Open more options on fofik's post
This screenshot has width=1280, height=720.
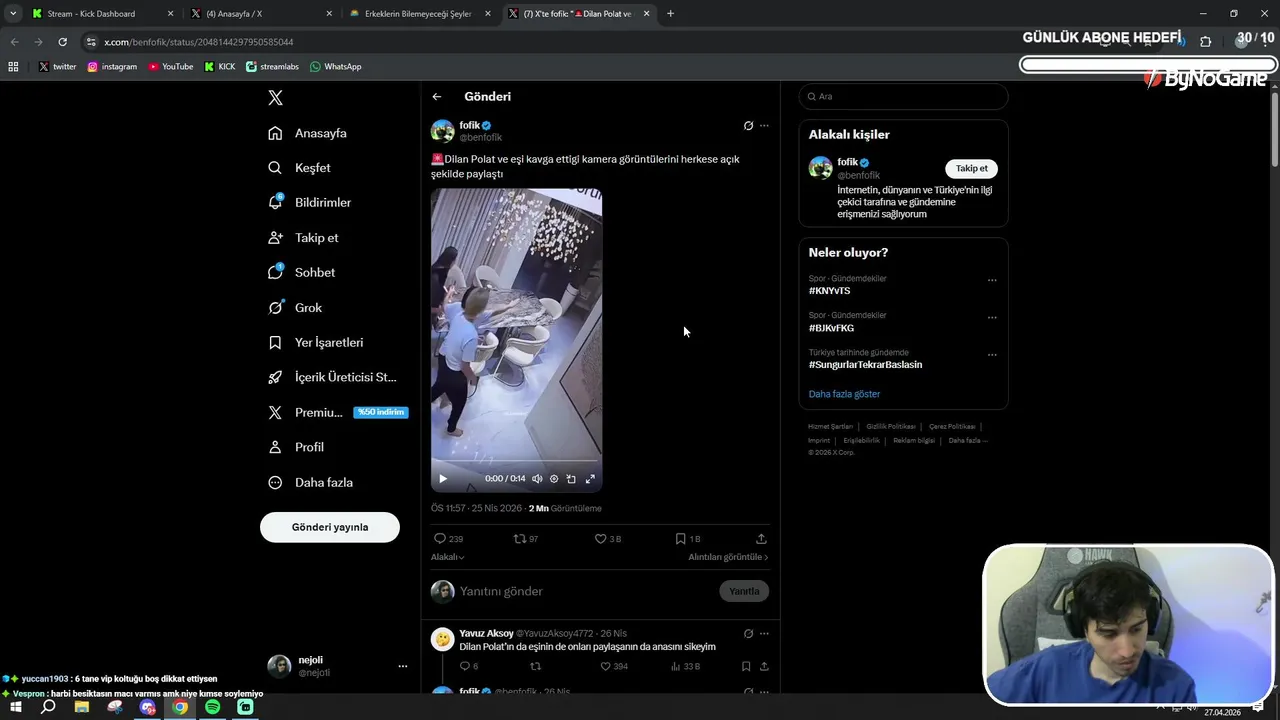(764, 126)
